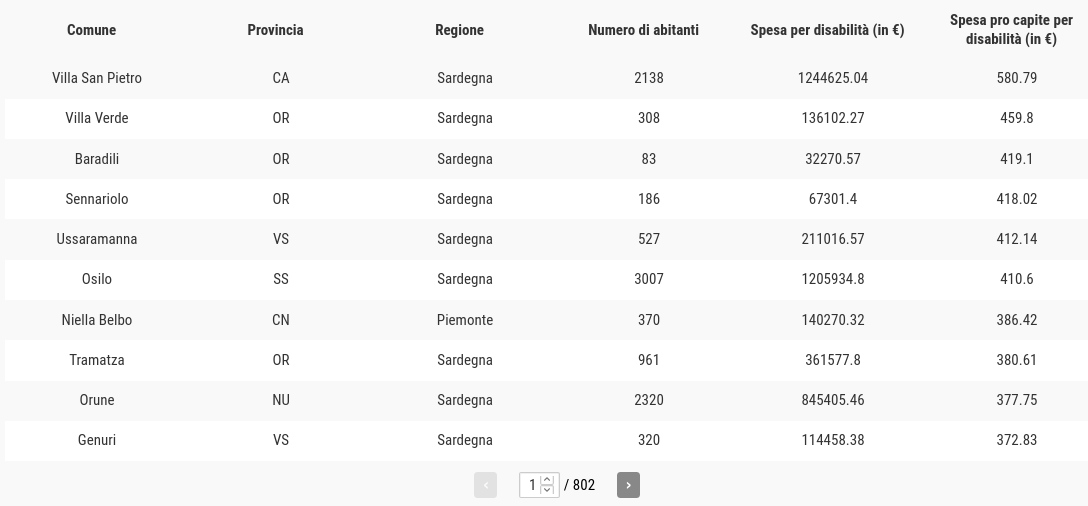Sort by Spesa per disabilità header
This screenshot has height=506, width=1088.
(x=827, y=30)
